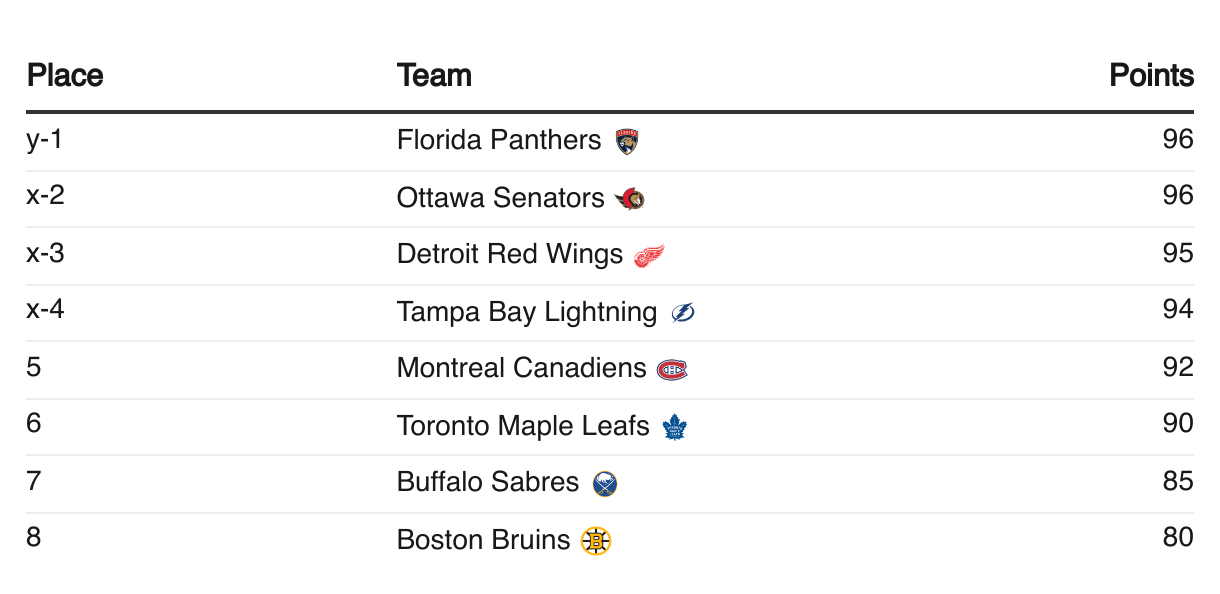
Task: Click the Ottawa Senators team name
Action: click(500, 198)
